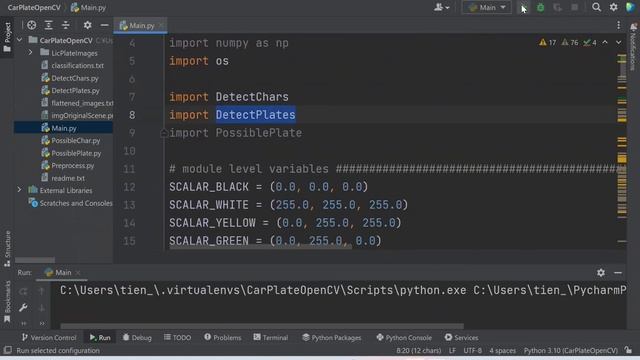Open the Project sidebar tool window
The height and width of the screenshot is (360, 640).
tap(7, 37)
